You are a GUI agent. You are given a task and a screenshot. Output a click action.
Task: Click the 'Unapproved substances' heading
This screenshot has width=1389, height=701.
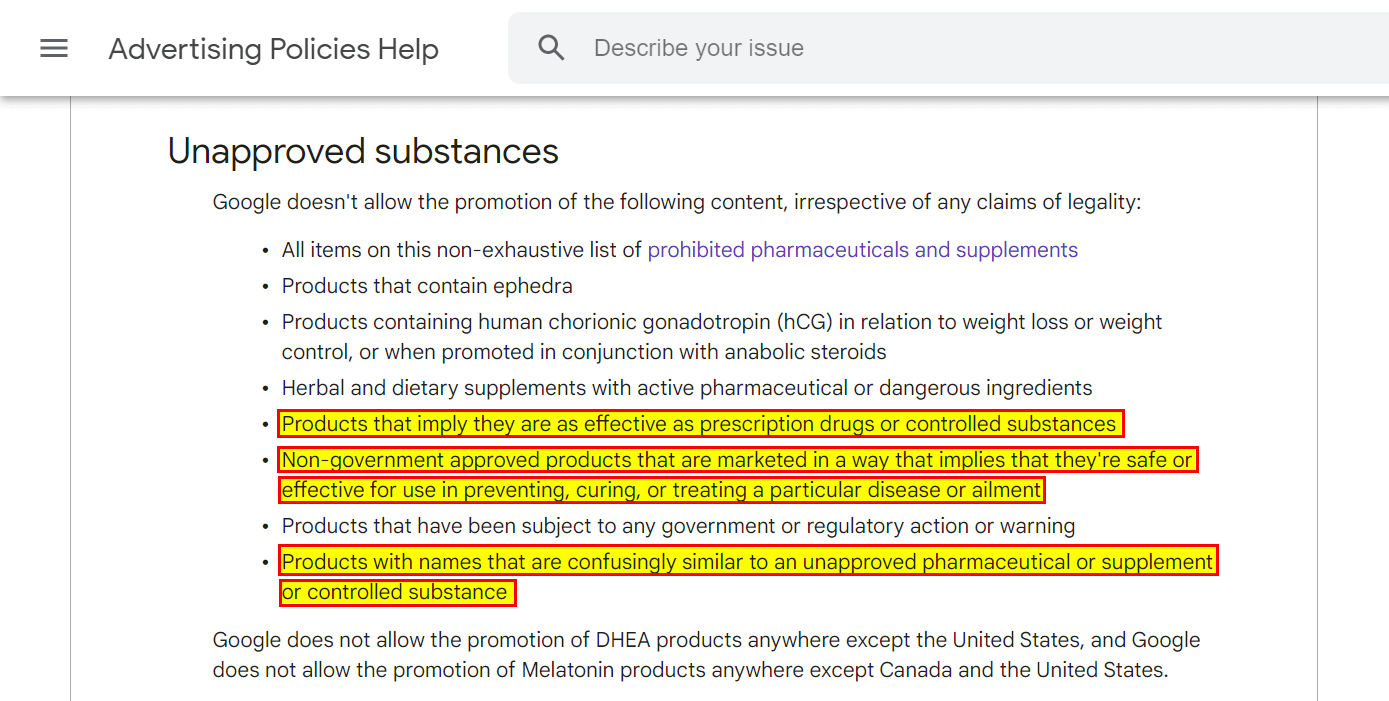point(363,151)
